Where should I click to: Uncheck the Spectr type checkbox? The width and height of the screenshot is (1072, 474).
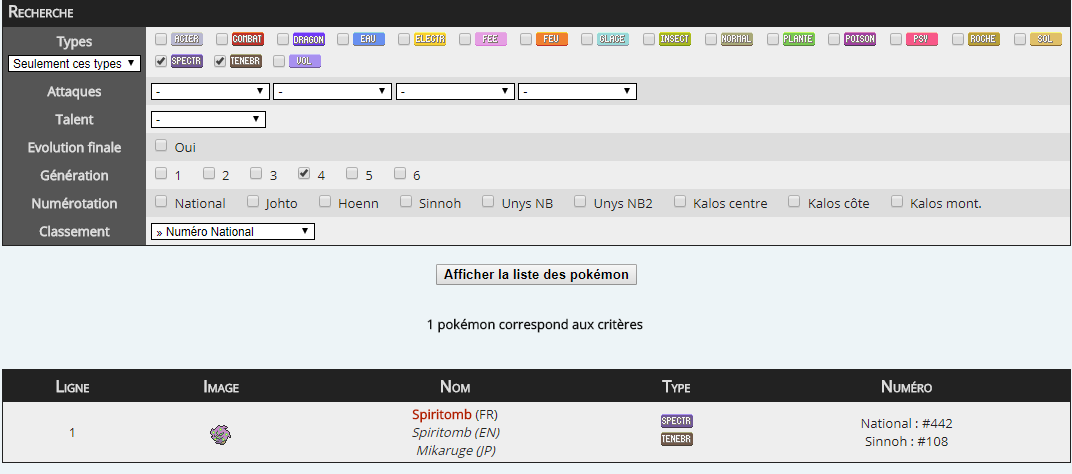pyautogui.click(x=161, y=61)
